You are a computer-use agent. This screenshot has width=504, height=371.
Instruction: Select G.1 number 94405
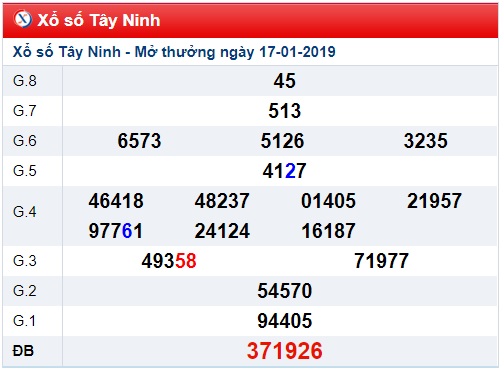coord(285,321)
